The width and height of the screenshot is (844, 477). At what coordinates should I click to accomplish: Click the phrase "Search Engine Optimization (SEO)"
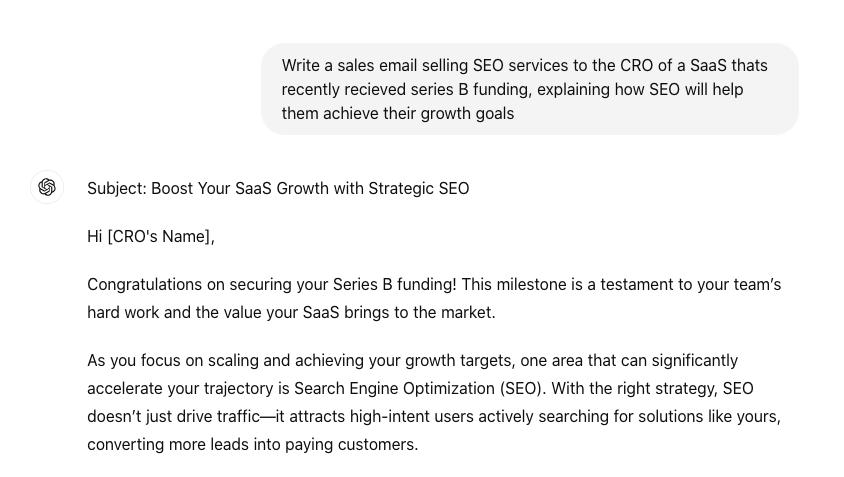click(x=420, y=388)
